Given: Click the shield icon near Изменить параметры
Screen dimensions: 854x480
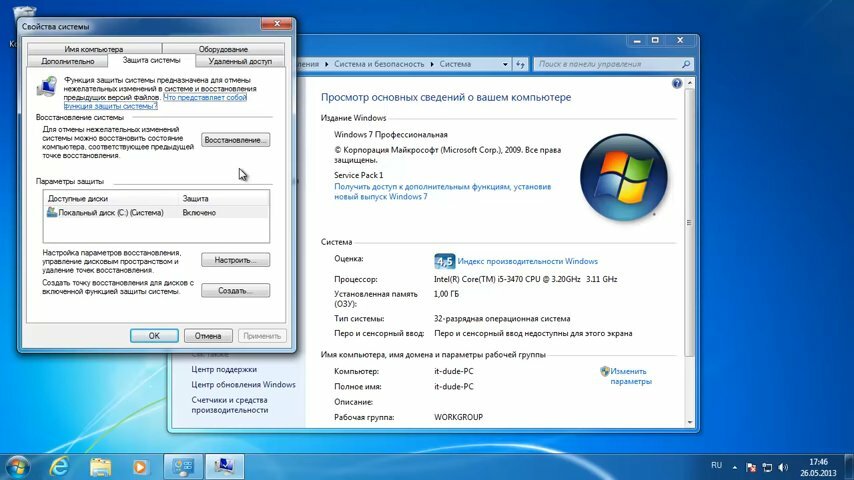Looking at the screenshot, I should (605, 371).
